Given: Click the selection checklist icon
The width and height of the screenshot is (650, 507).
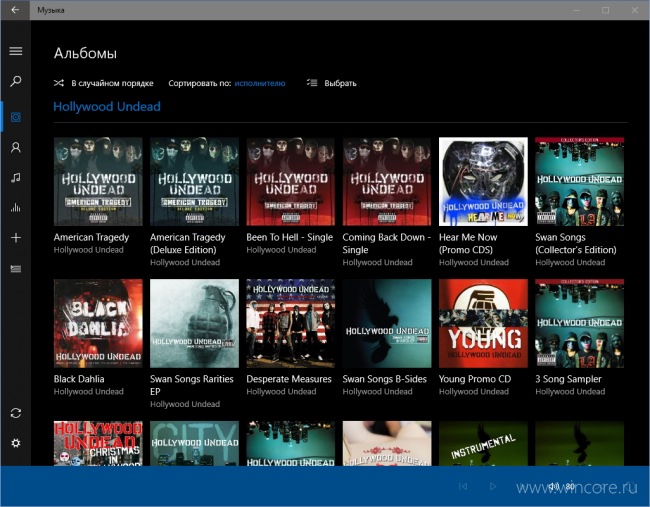Looking at the screenshot, I should (312, 83).
